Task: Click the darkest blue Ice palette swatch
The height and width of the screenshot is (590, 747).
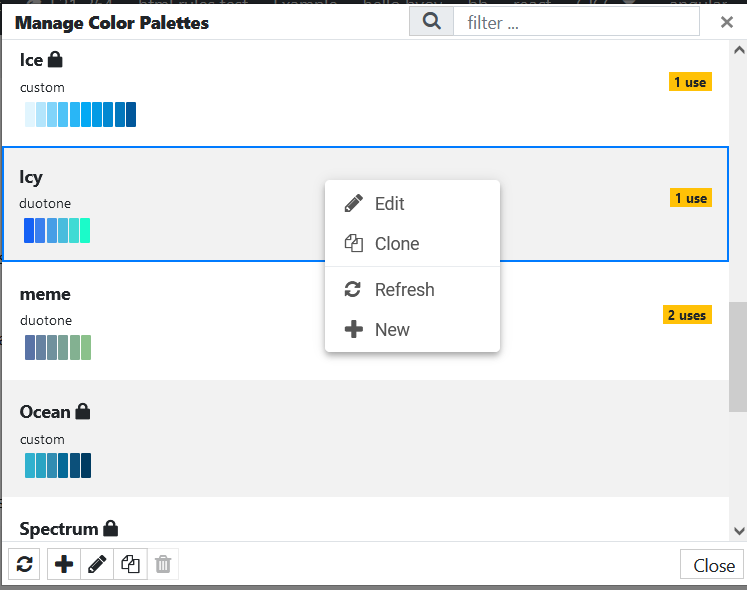Action: coord(131,114)
